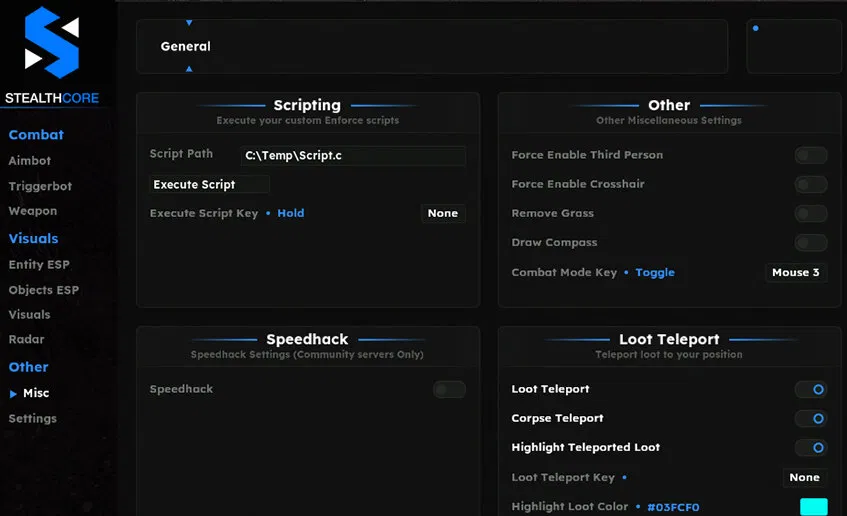The width and height of the screenshot is (847, 516).
Task: Open the Combat Mode Key Toggle mode selector
Action: click(x=655, y=273)
